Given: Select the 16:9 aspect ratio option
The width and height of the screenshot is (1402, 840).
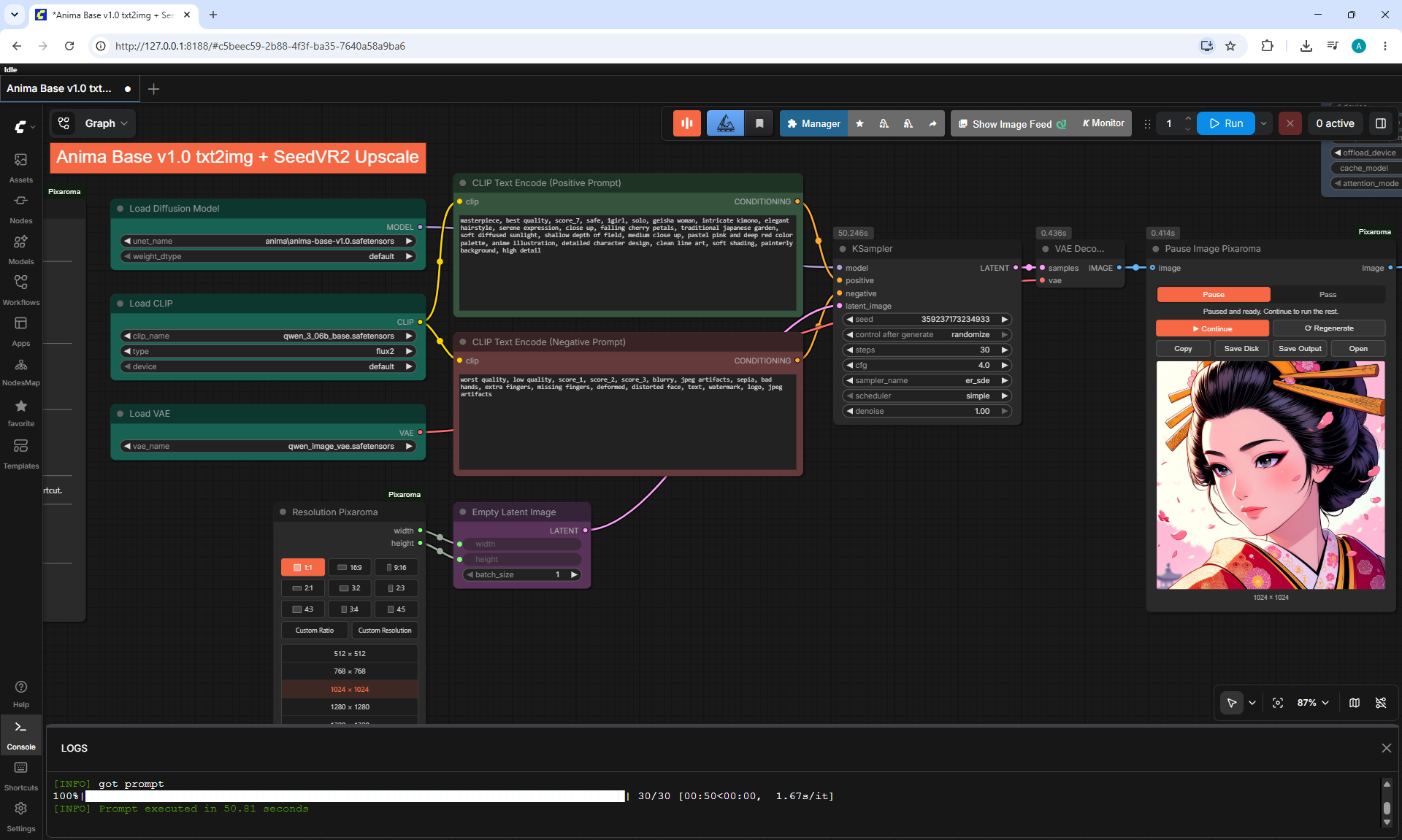Looking at the screenshot, I should pyautogui.click(x=350, y=567).
